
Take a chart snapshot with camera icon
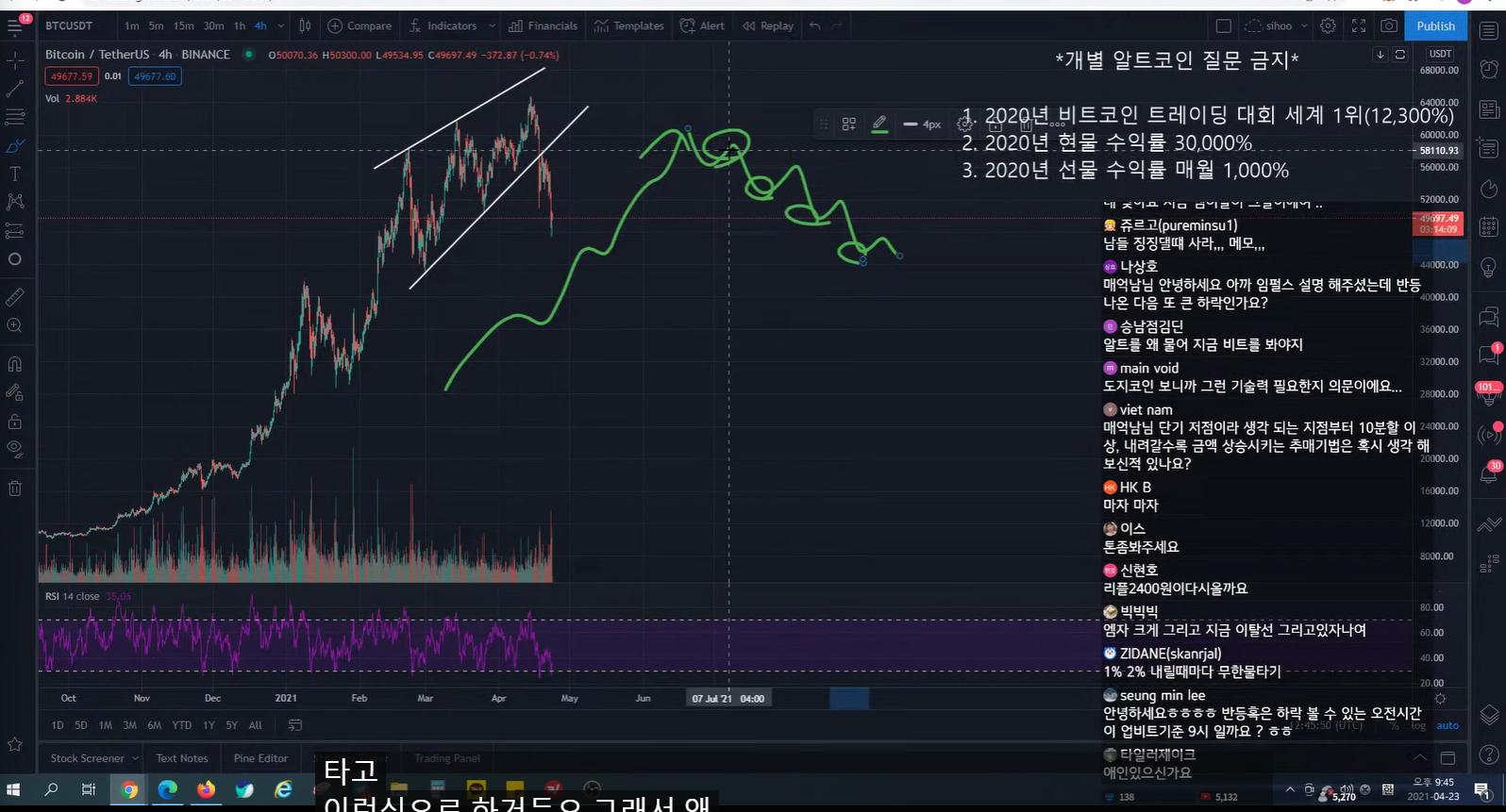click(1389, 26)
